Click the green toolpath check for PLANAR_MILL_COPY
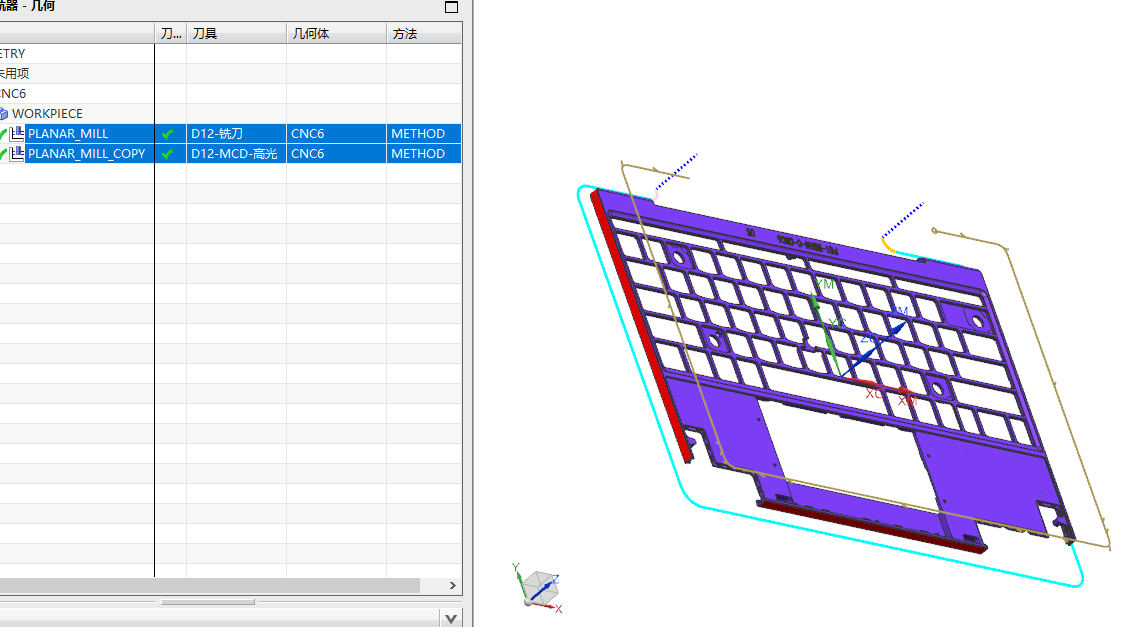This screenshot has width=1145, height=627. coord(168,154)
